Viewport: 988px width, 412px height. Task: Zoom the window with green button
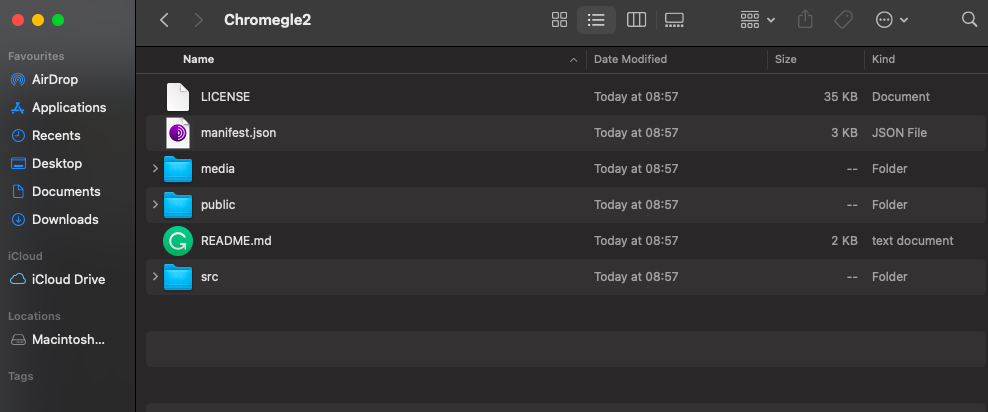coord(58,20)
